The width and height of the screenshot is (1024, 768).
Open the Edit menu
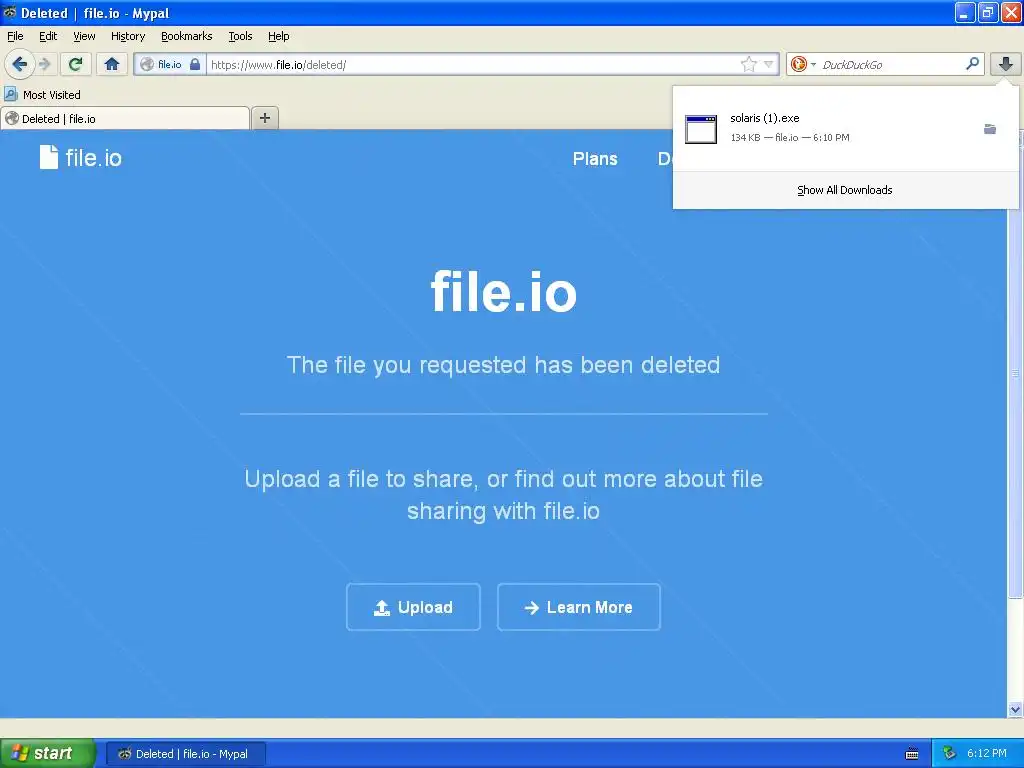(x=48, y=36)
